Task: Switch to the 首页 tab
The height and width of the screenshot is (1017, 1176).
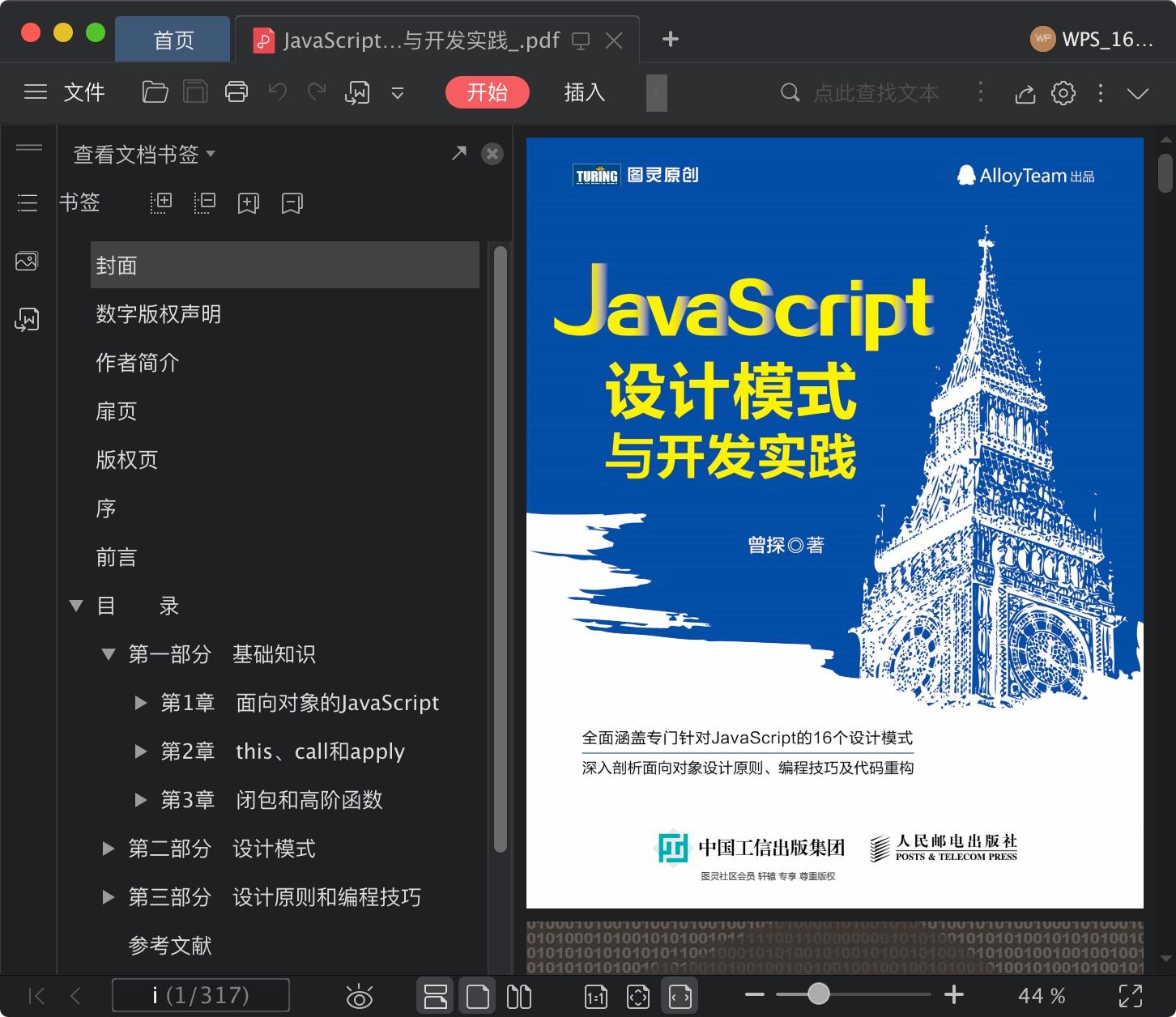Action: coord(173,40)
